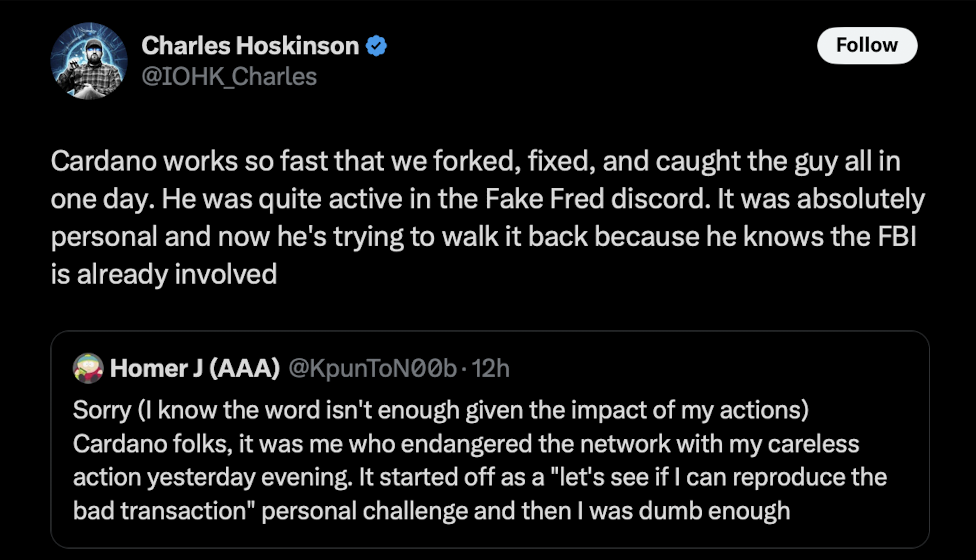Click the @KpunToN00b handle
Screen dimensions: 976x560
pyautogui.click(x=374, y=368)
